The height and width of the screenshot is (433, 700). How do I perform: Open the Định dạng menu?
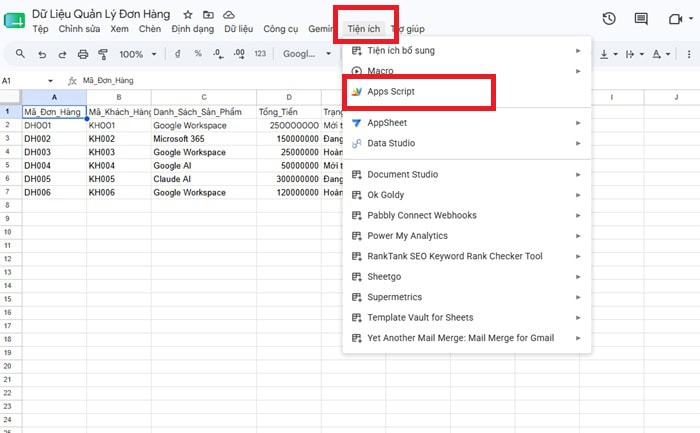(x=192, y=29)
